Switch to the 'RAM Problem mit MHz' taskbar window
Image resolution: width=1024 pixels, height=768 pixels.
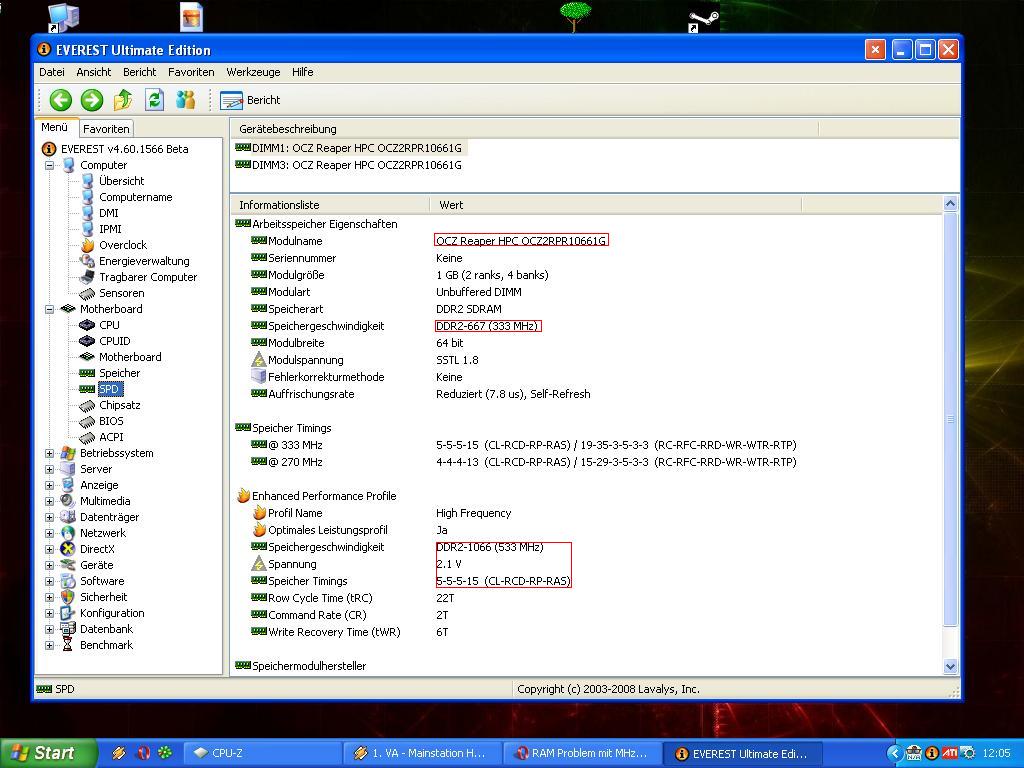click(583, 753)
